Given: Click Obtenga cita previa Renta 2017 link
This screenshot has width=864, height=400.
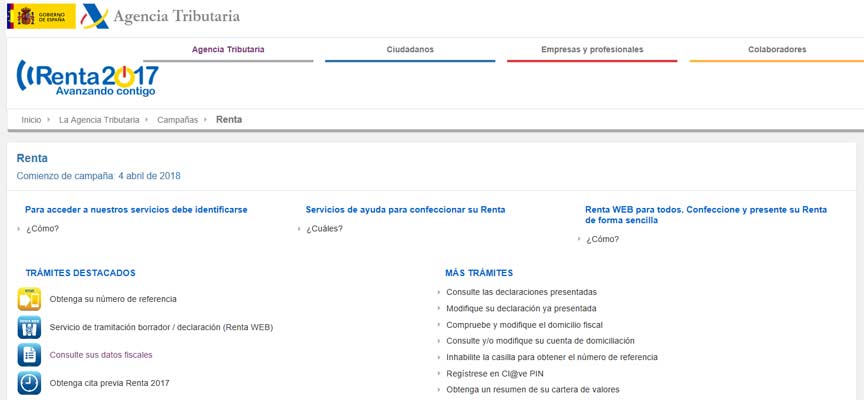Looking at the screenshot, I should click(110, 383).
